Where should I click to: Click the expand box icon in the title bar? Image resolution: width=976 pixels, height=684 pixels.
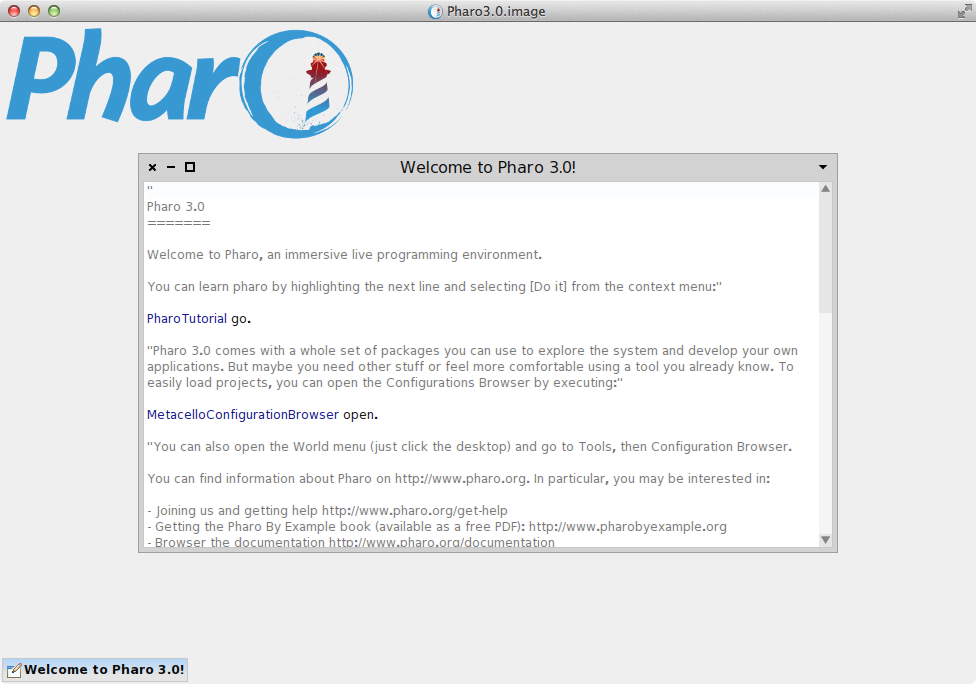click(x=189, y=167)
